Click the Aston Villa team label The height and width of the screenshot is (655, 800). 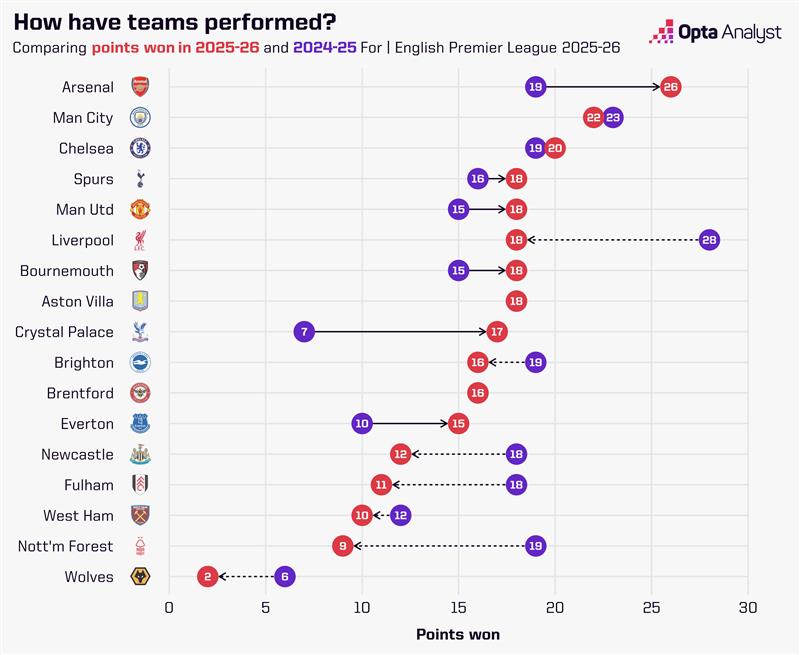[x=77, y=301]
